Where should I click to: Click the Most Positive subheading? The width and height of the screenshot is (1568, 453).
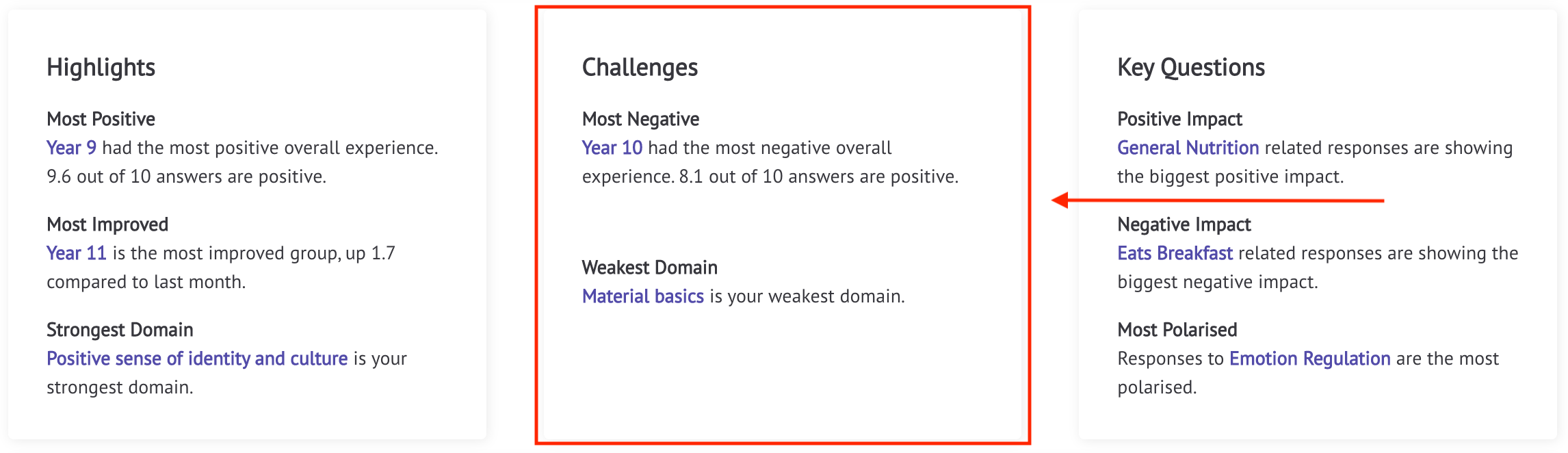[101, 119]
